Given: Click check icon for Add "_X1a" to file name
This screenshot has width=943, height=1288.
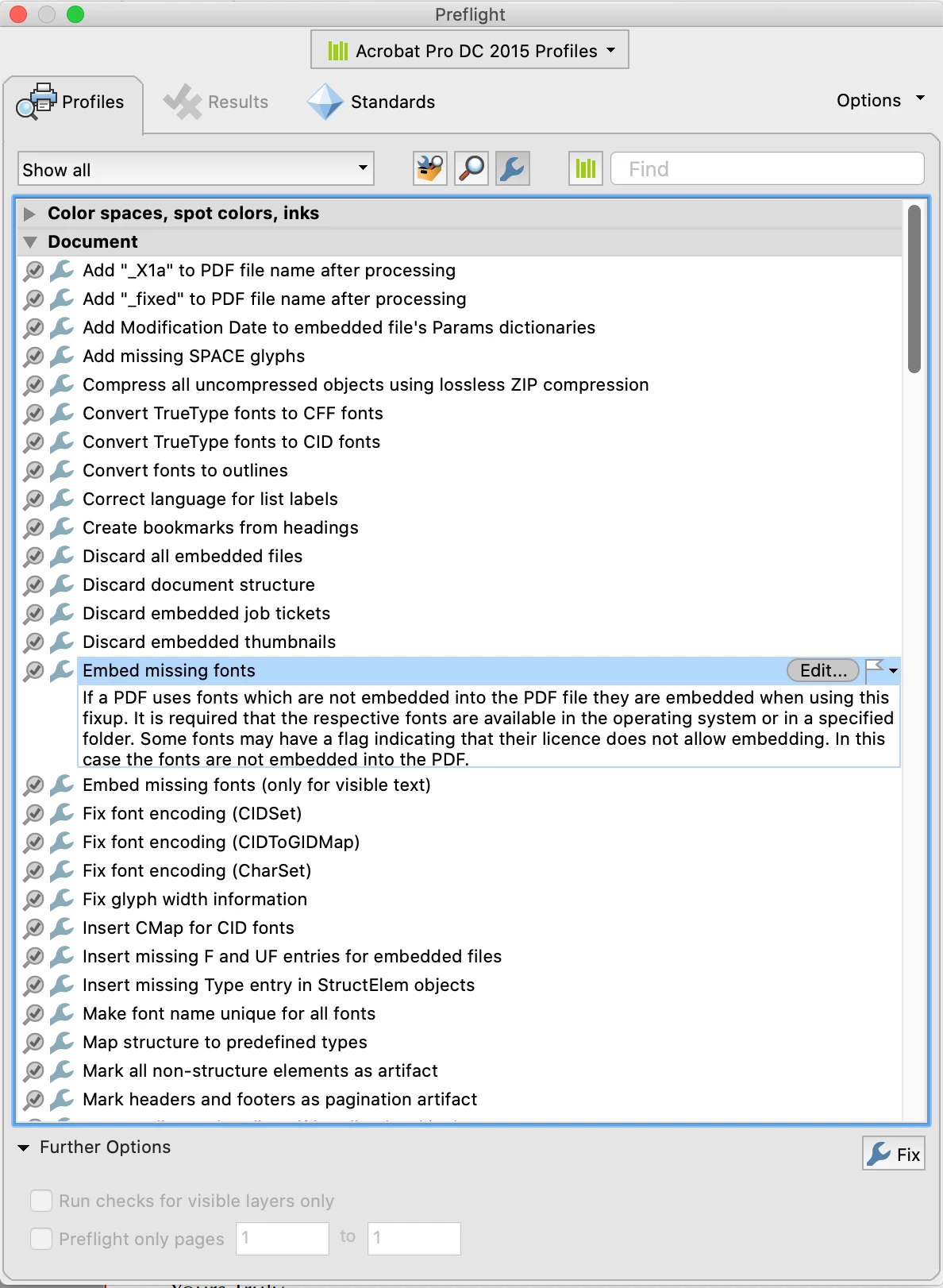Looking at the screenshot, I should click(x=33, y=270).
